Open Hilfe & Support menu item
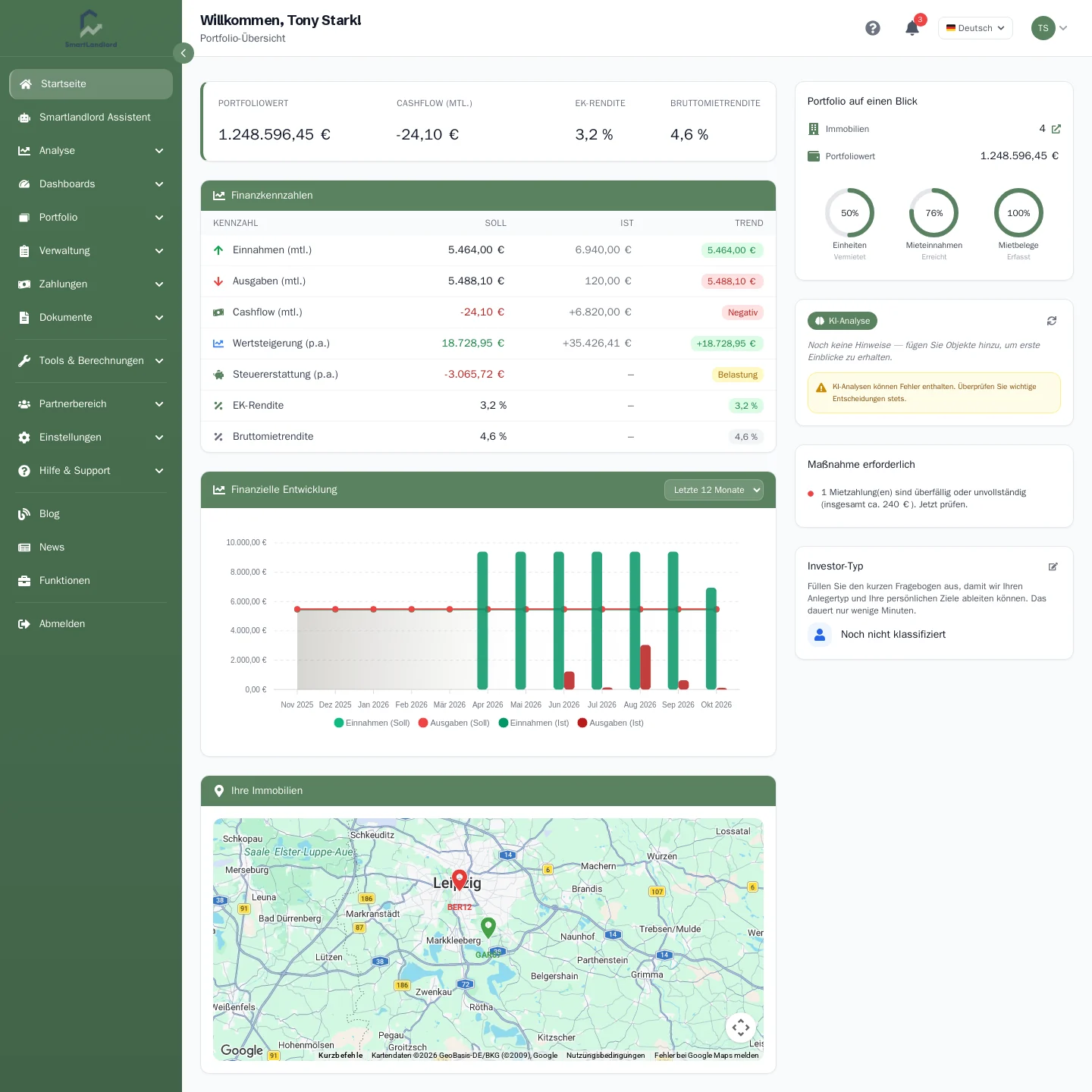Screen dimensions: 1092x1092 [x=91, y=471]
